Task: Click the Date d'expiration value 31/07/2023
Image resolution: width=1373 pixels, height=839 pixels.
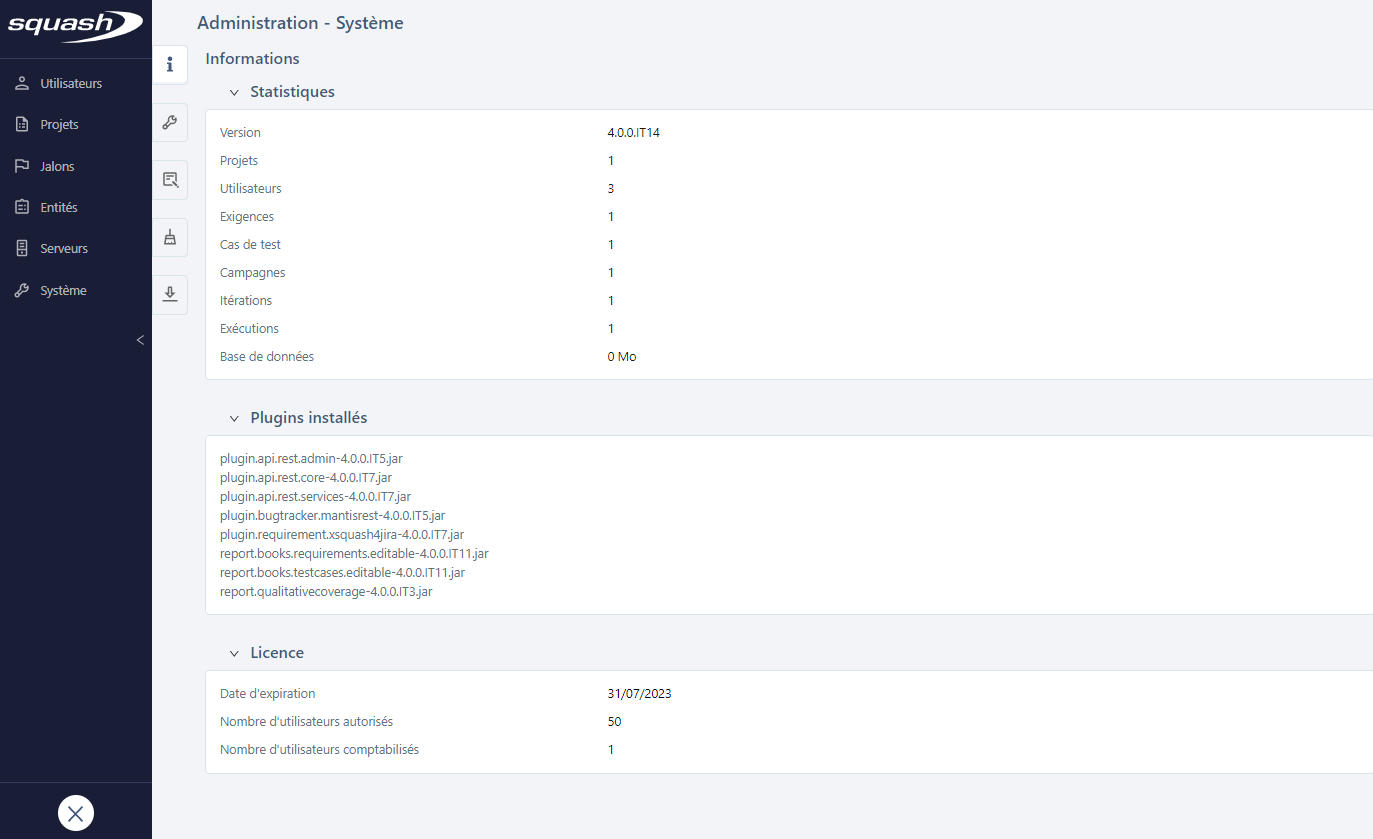Action: point(638,693)
